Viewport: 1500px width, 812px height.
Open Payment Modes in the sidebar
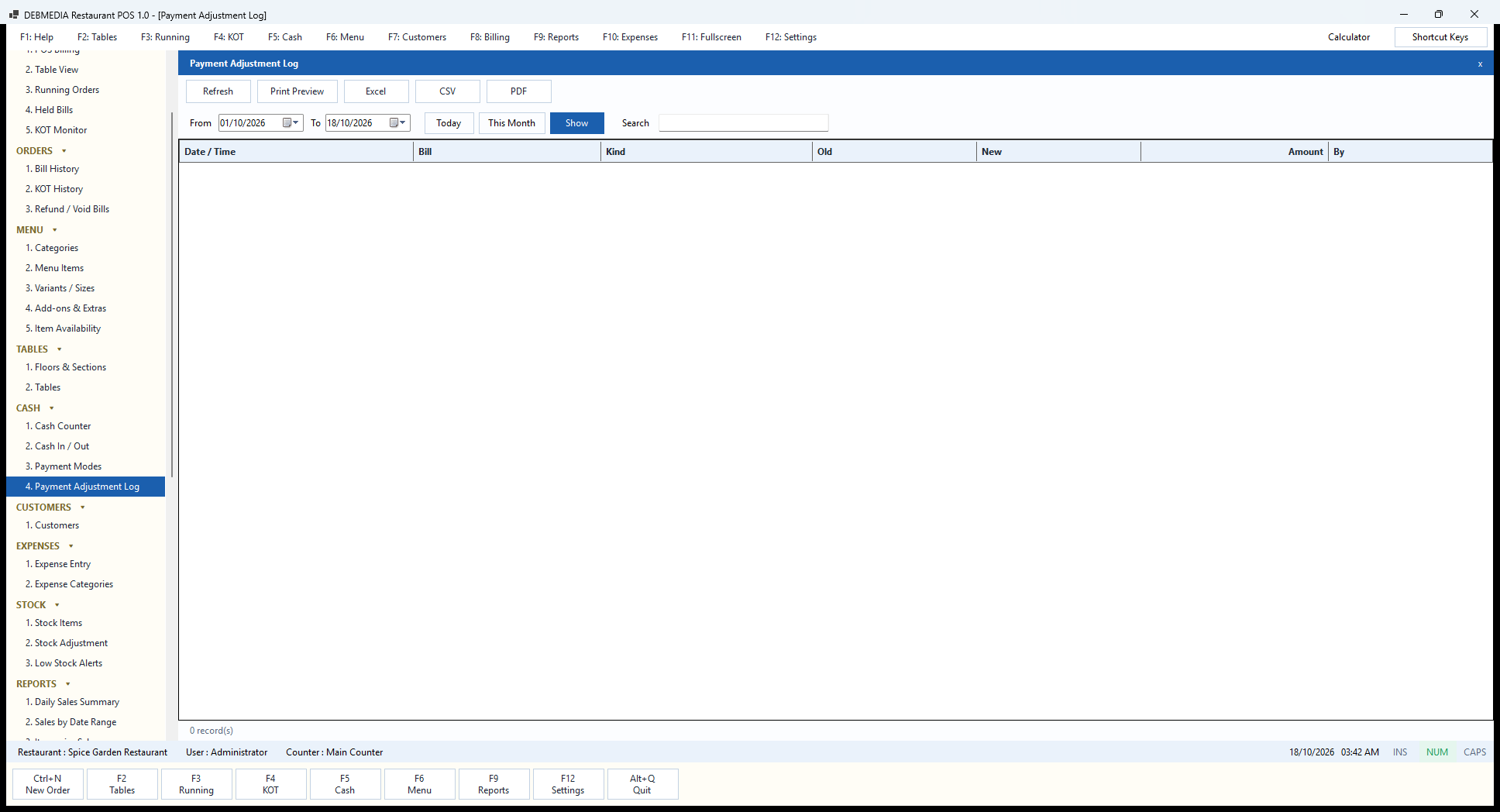64,466
